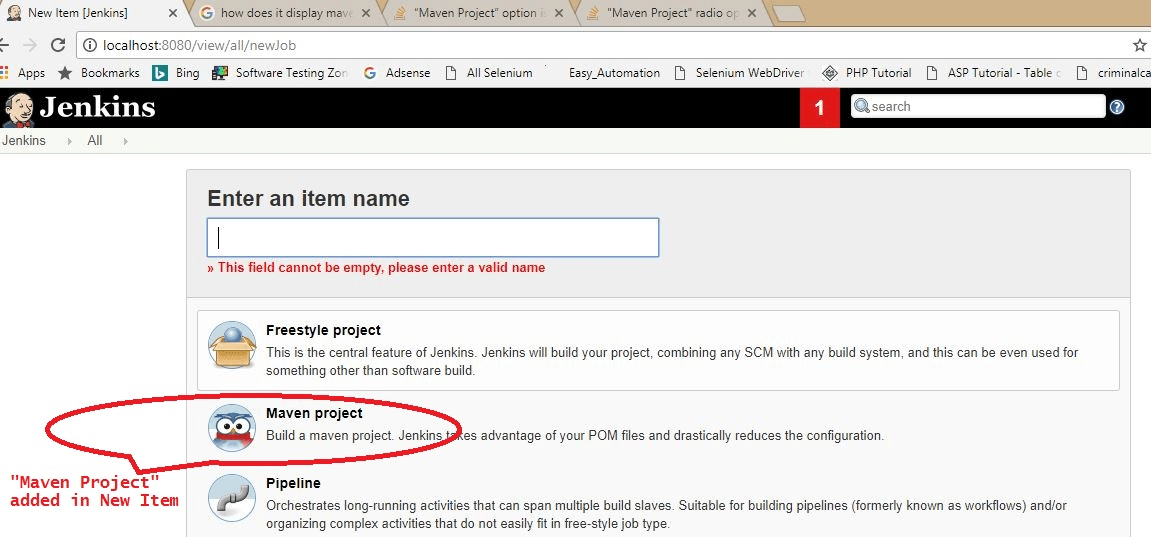Click the Jenkins header title text

coord(97,108)
